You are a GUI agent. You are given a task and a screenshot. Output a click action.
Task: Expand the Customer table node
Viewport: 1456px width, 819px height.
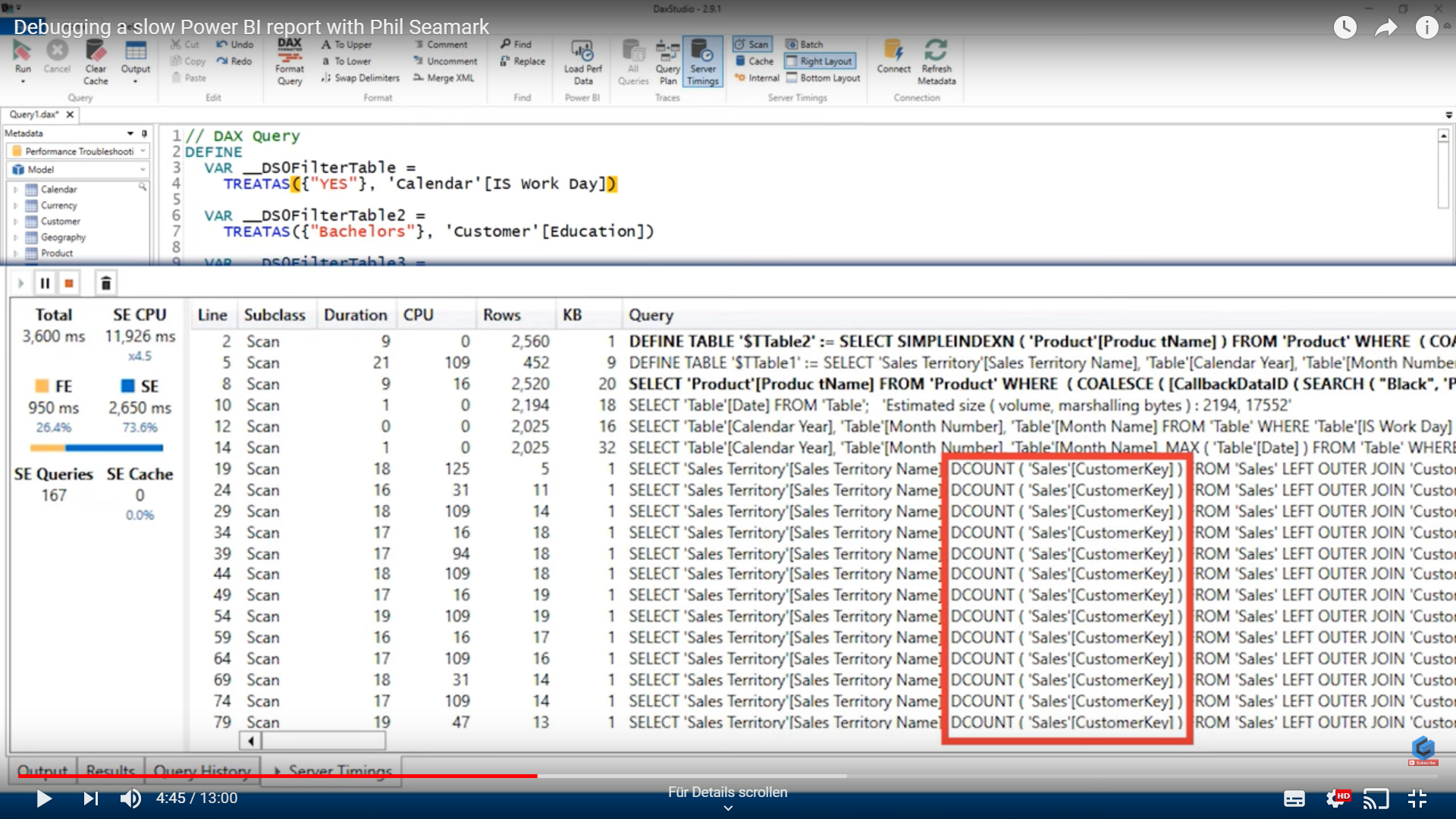[15, 221]
